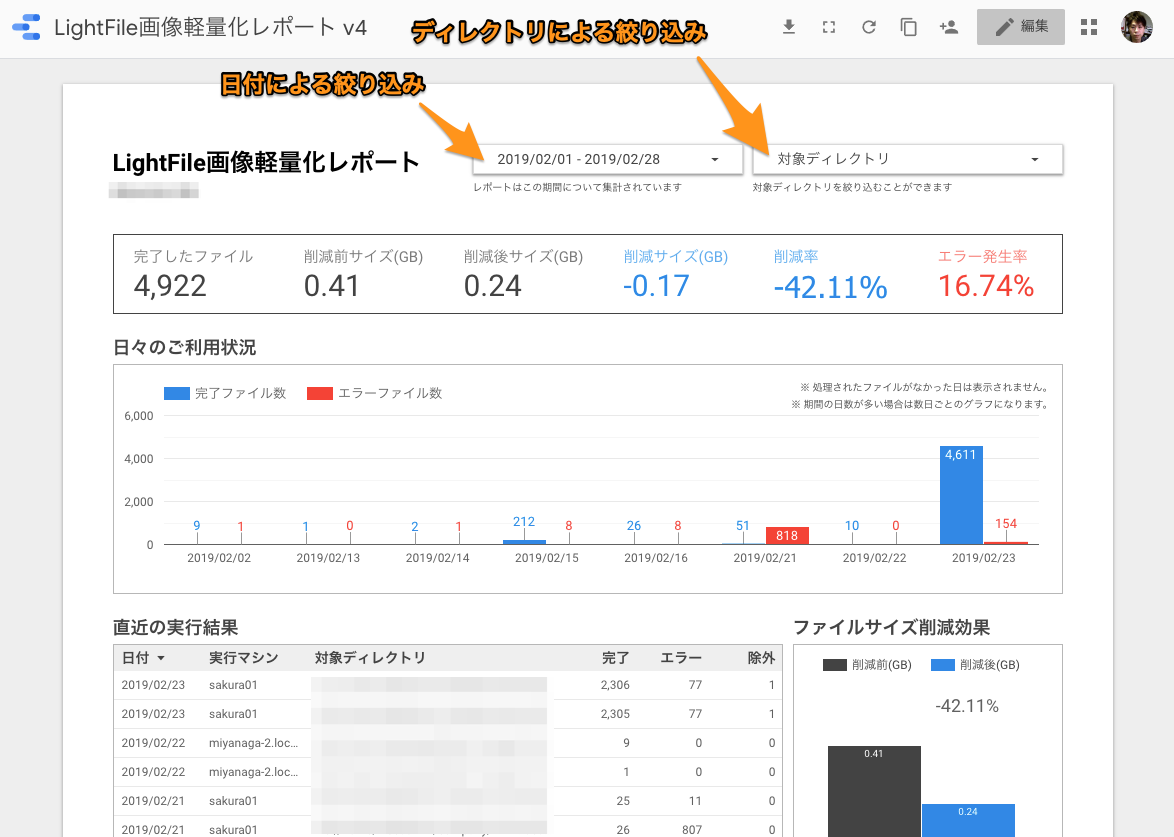The image size is (1174, 837).
Task: Sort table by 対象ディレクトリ column header
Action: pos(370,658)
